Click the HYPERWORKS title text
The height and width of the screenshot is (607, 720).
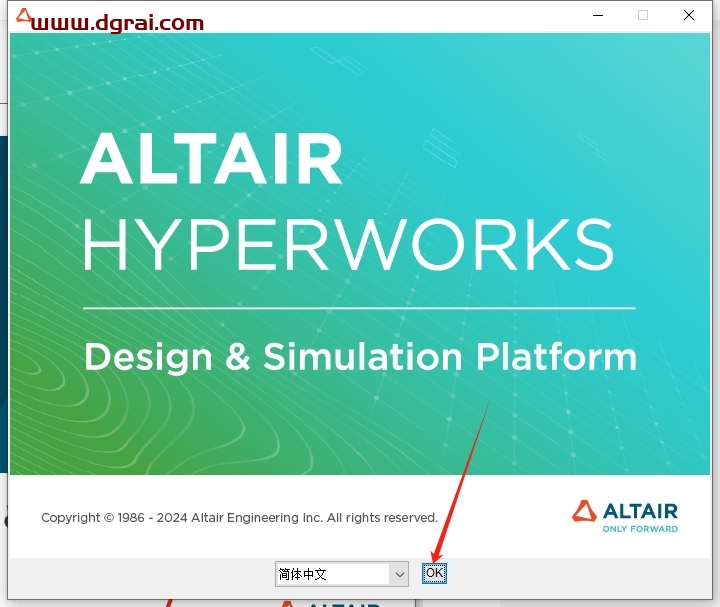click(348, 244)
